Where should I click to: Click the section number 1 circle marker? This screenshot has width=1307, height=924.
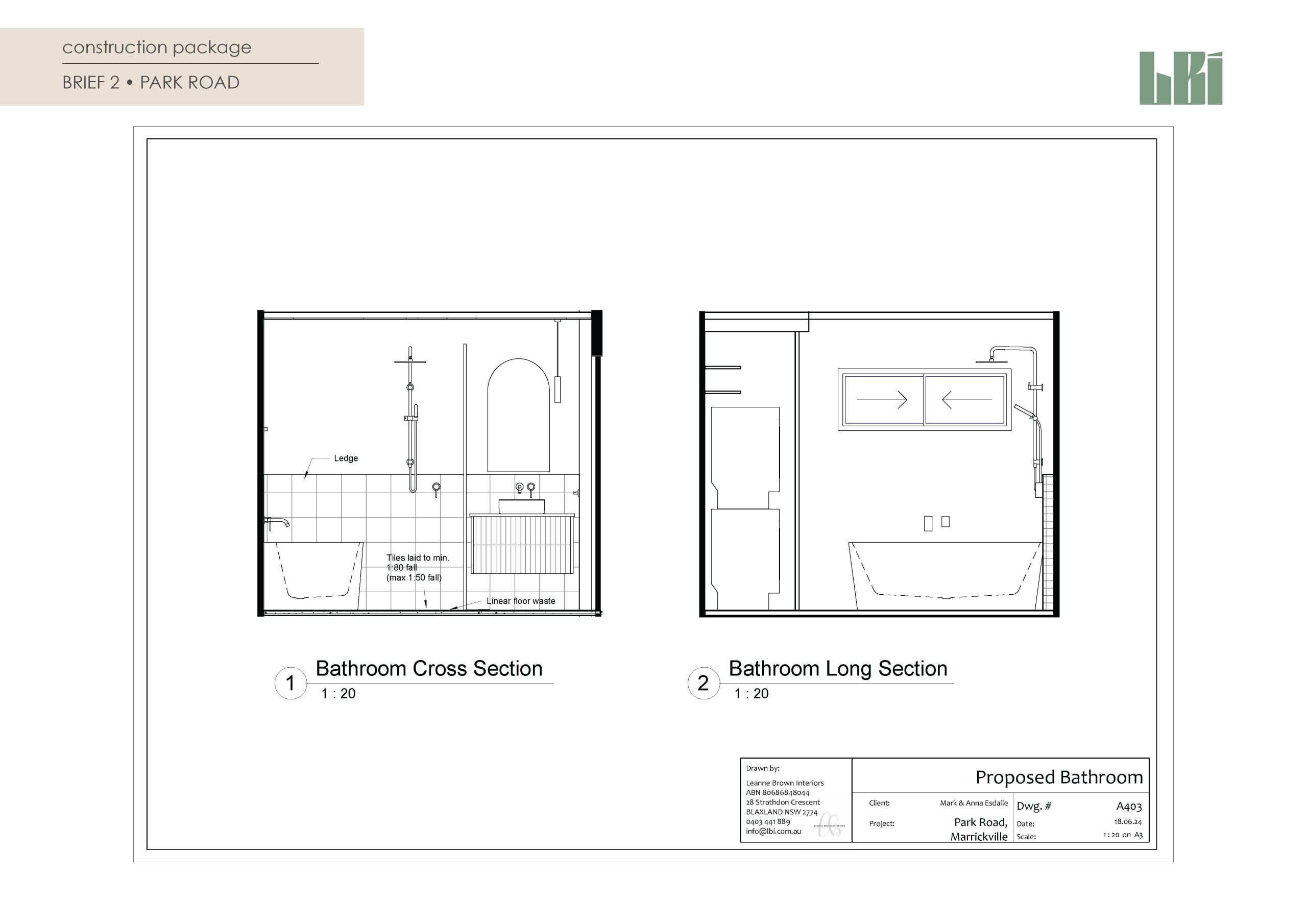click(x=291, y=683)
